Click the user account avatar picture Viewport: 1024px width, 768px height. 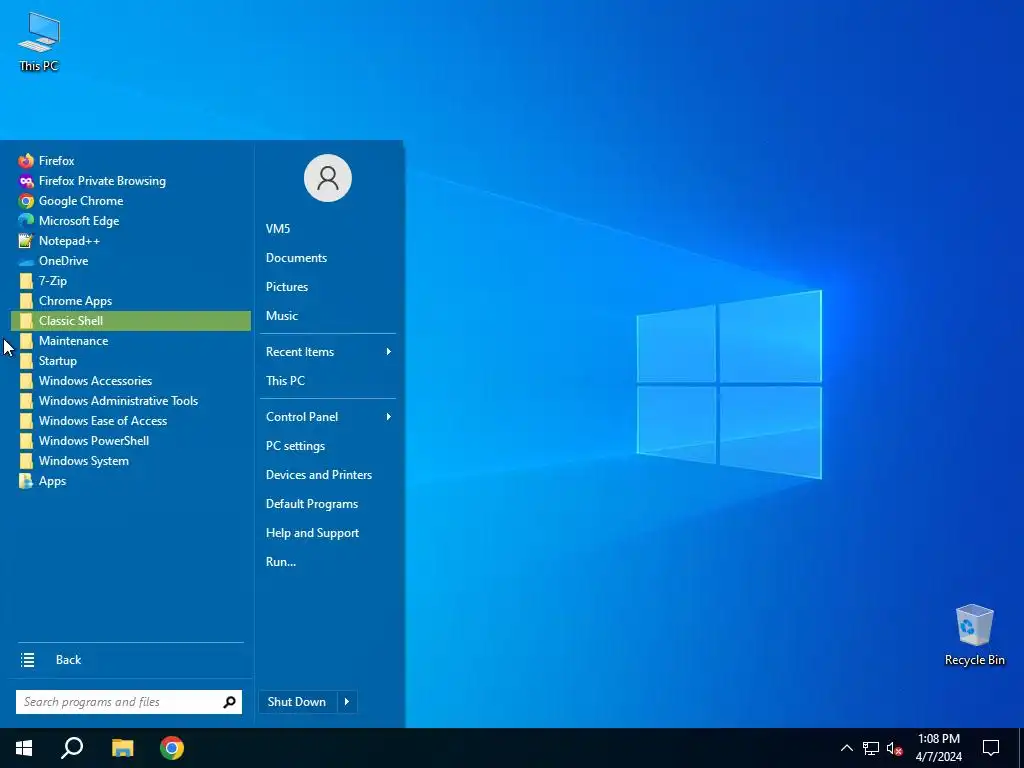pyautogui.click(x=328, y=178)
